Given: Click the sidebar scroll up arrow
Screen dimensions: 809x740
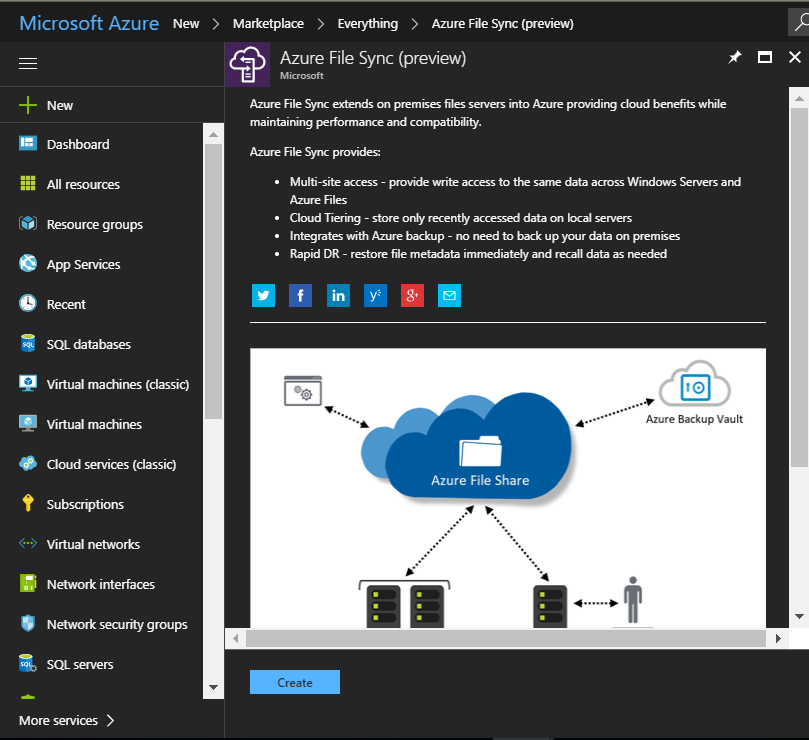Looking at the screenshot, I should pyautogui.click(x=214, y=134).
